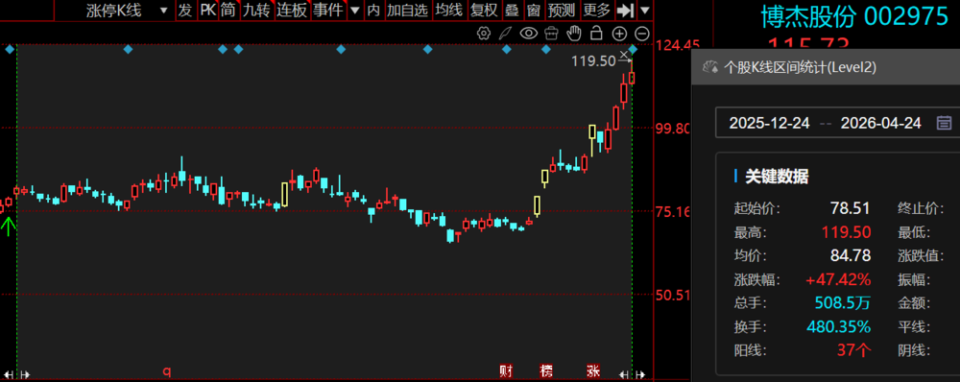Click the 发 toolbar button
Image resolution: width=960 pixels, height=382 pixels.
click(x=186, y=10)
